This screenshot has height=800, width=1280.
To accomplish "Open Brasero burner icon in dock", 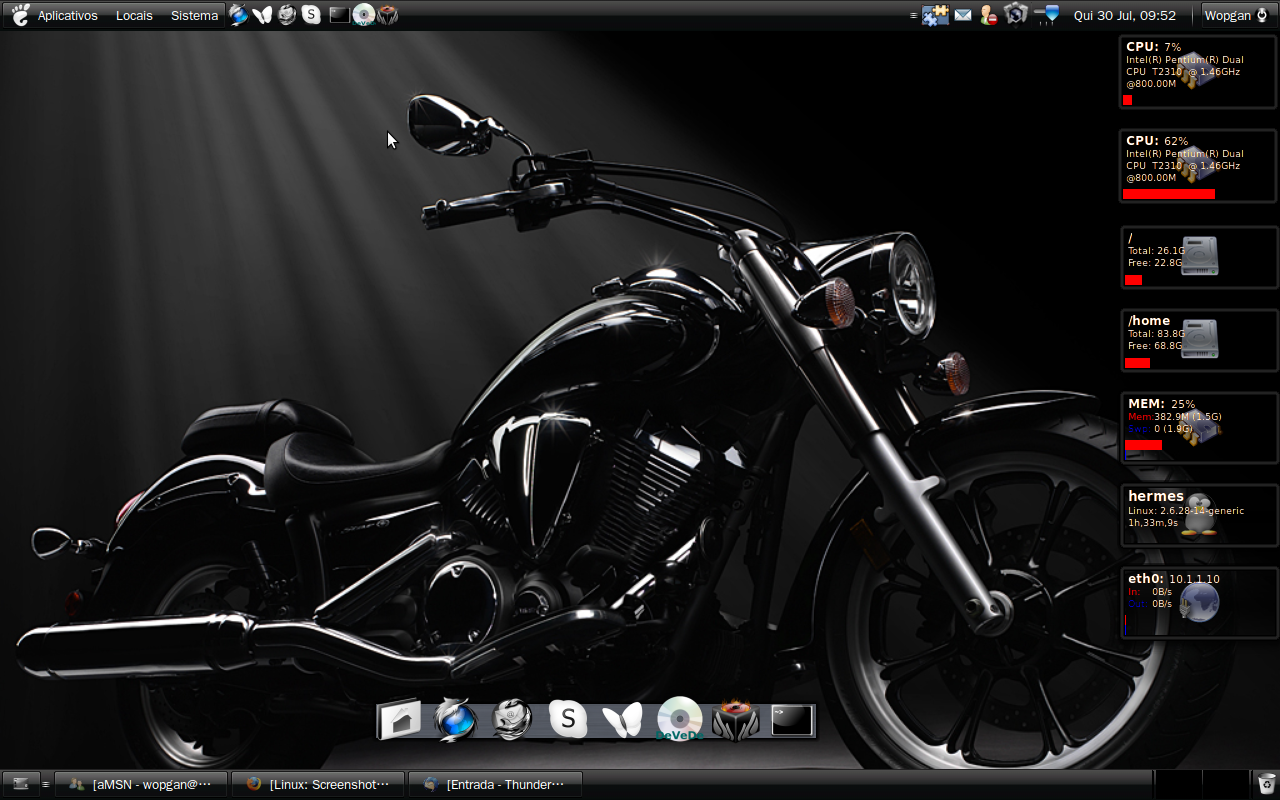I will (x=736, y=720).
